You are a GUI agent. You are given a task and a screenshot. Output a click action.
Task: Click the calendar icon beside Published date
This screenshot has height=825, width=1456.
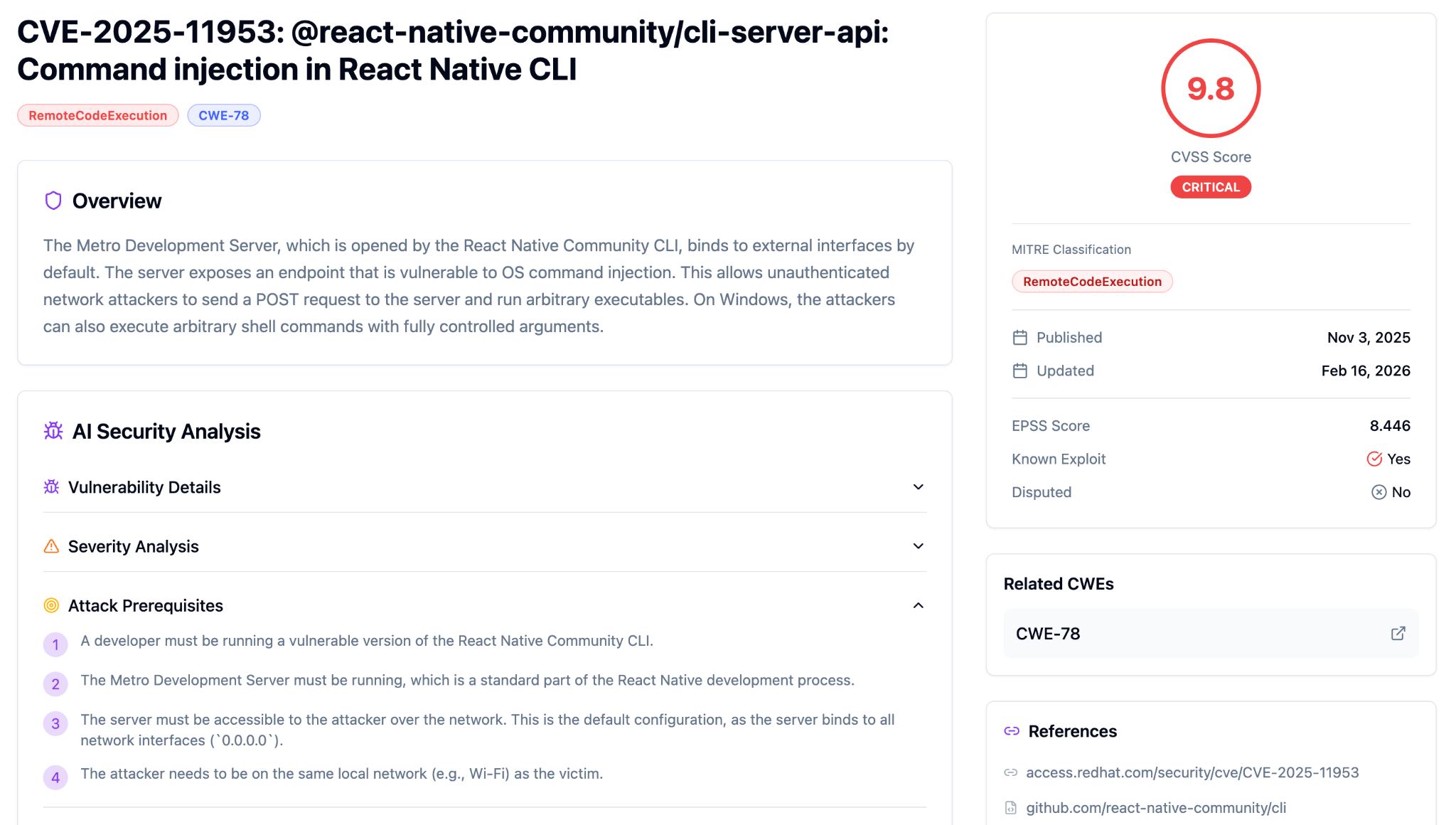(x=1020, y=337)
